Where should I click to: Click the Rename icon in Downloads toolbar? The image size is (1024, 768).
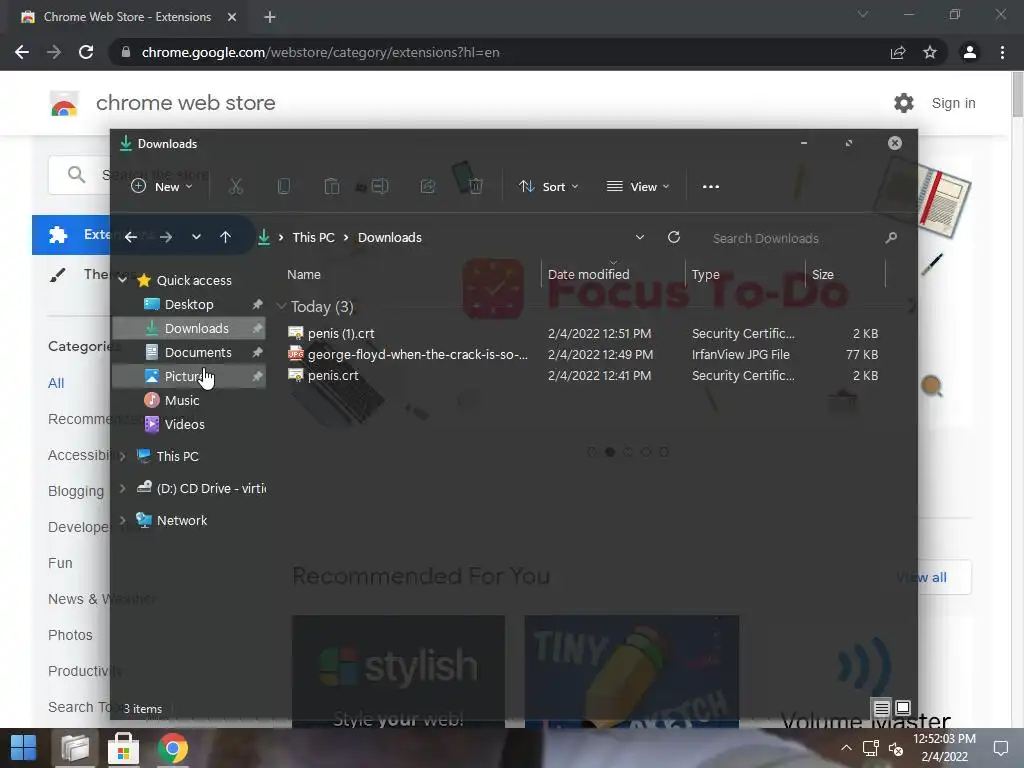tap(380, 187)
